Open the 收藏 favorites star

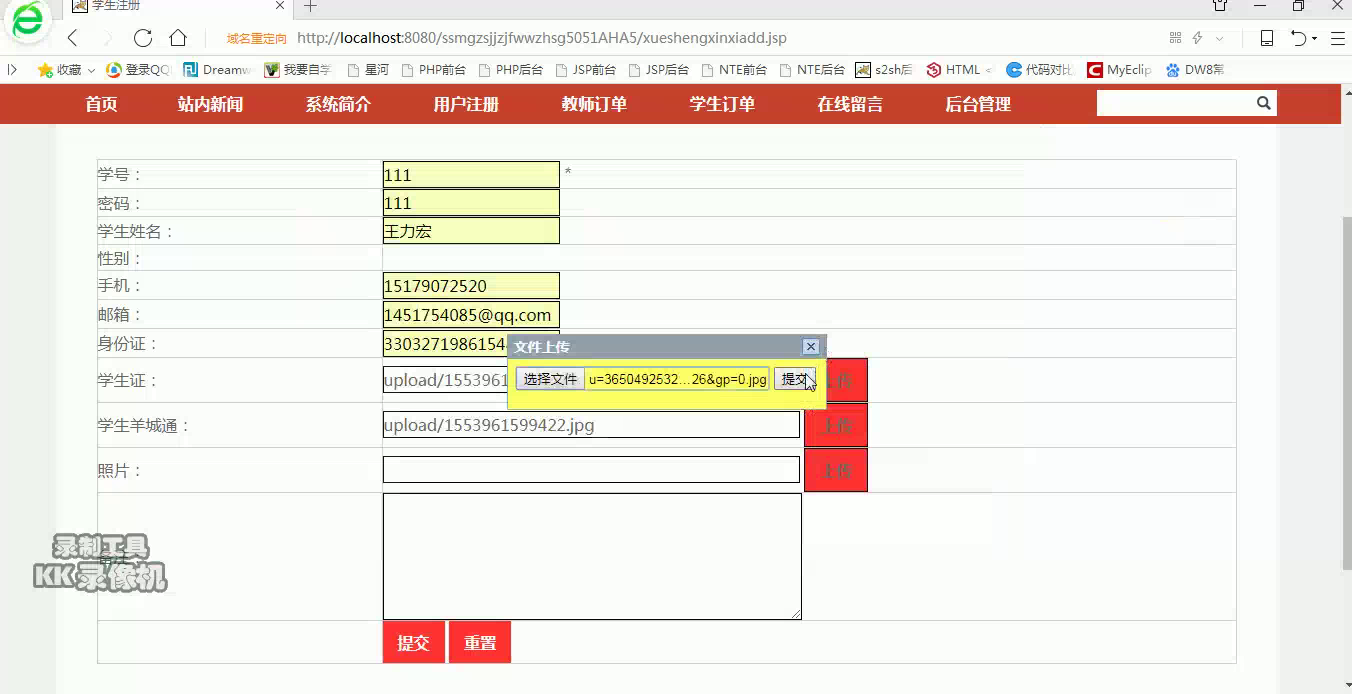[x=59, y=70]
